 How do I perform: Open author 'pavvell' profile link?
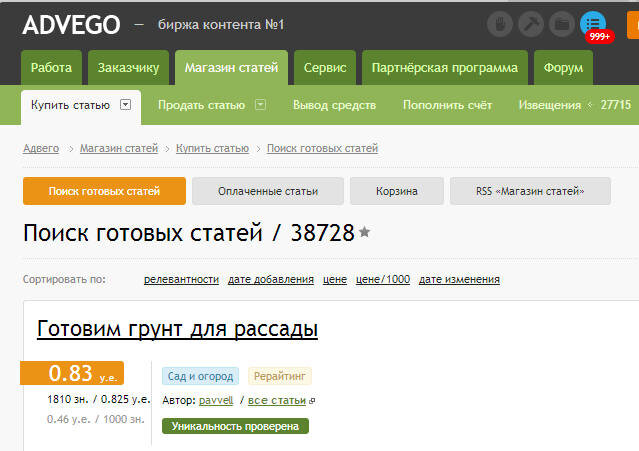tap(216, 400)
